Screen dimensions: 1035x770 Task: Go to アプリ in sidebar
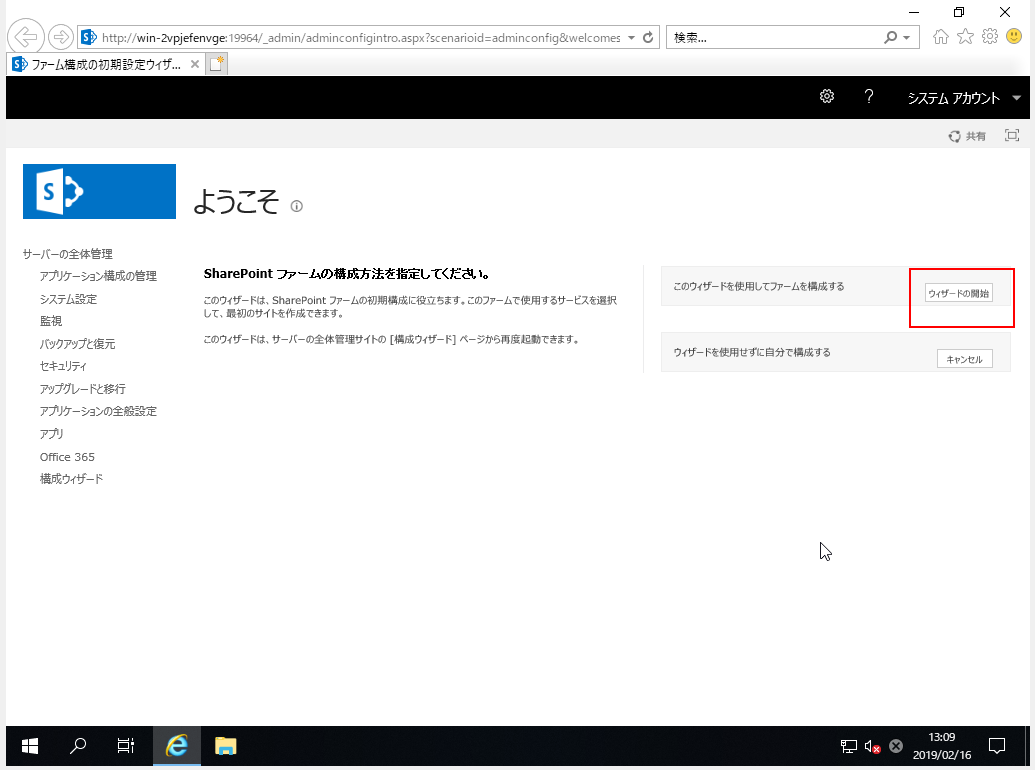click(51, 433)
